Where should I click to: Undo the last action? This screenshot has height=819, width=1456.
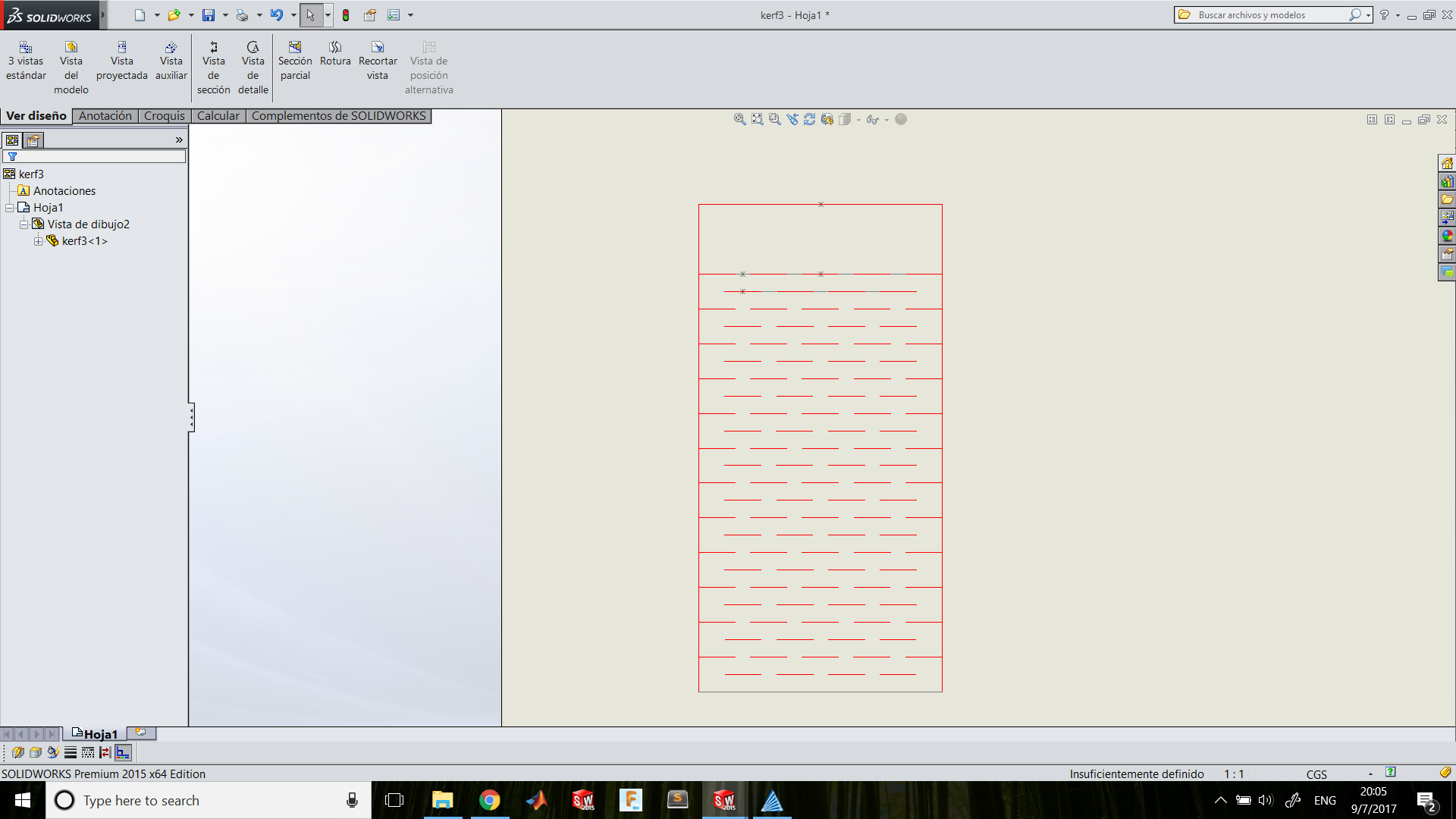tap(277, 15)
